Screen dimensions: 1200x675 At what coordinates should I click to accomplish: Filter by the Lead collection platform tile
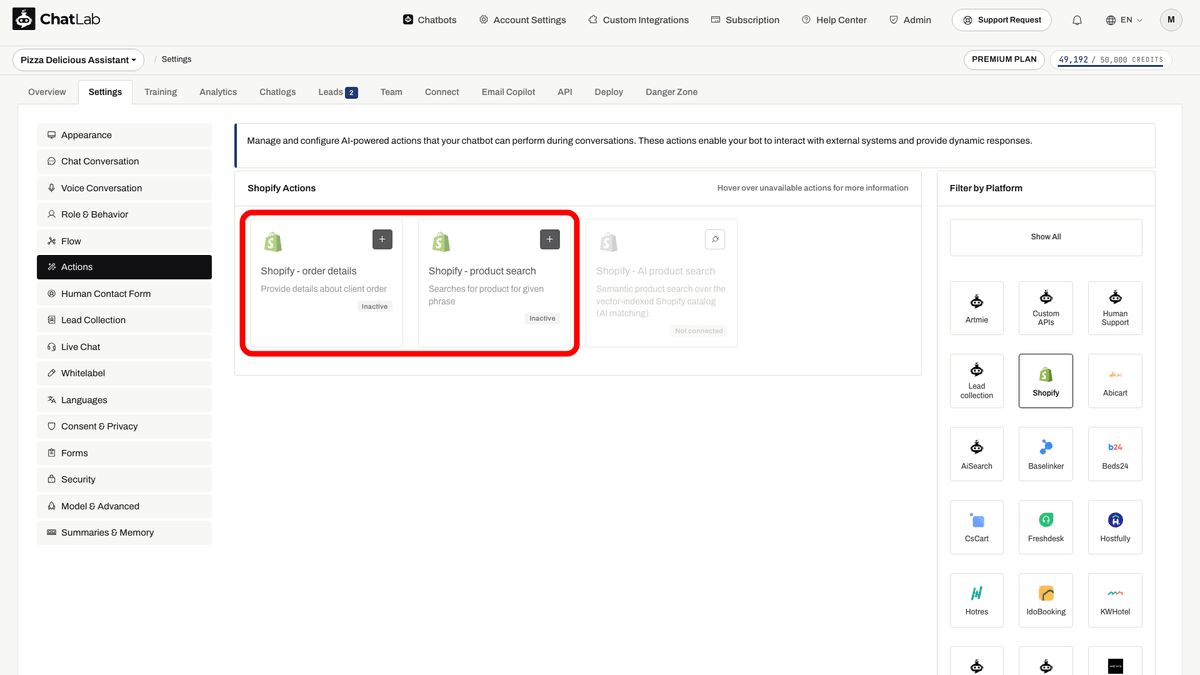(977, 380)
